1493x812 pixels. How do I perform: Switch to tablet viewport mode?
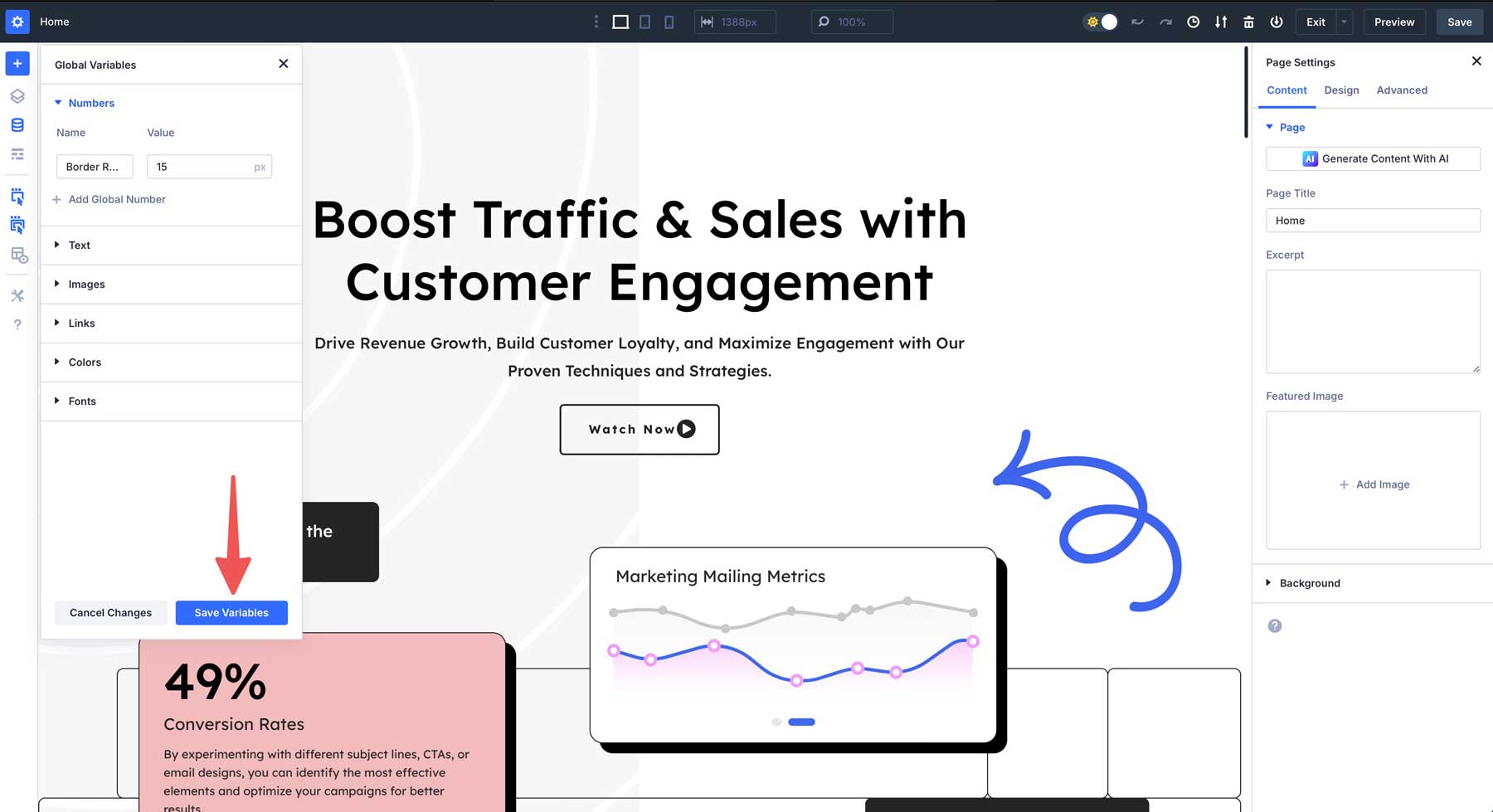644,22
